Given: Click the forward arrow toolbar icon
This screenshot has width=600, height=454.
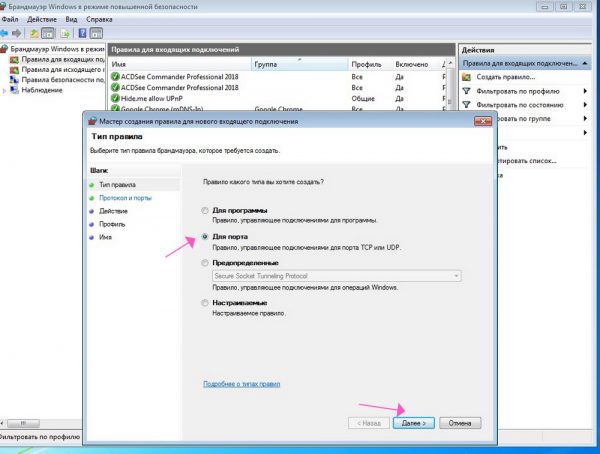Looking at the screenshot, I should tap(16, 34).
